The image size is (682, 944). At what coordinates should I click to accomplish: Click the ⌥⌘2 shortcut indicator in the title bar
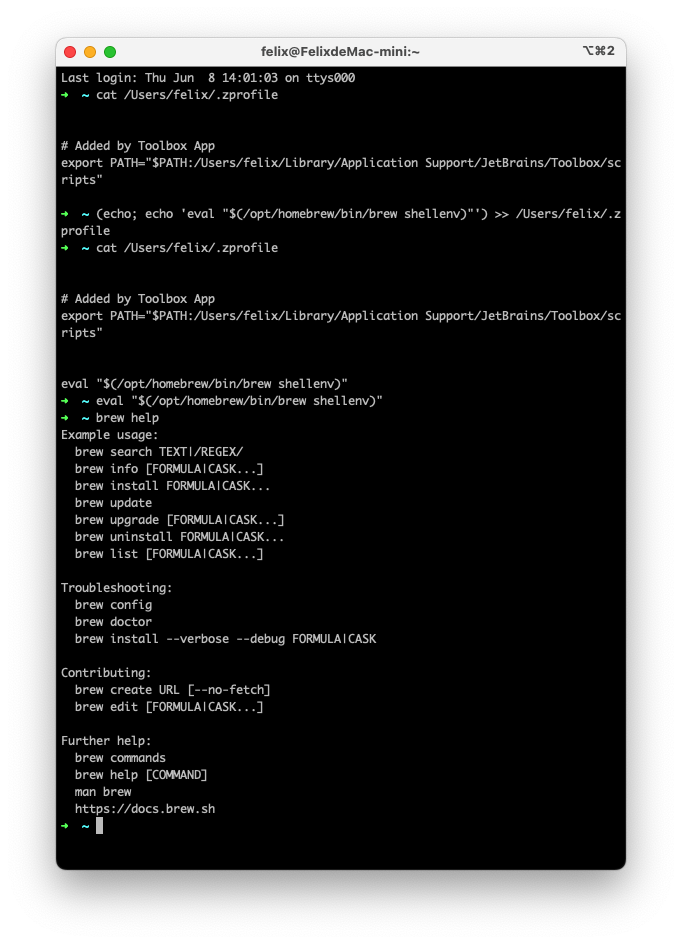click(598, 51)
